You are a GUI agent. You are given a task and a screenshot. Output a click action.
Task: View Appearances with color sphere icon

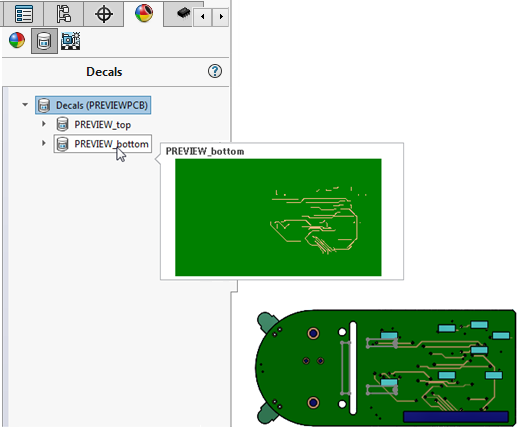(17, 41)
